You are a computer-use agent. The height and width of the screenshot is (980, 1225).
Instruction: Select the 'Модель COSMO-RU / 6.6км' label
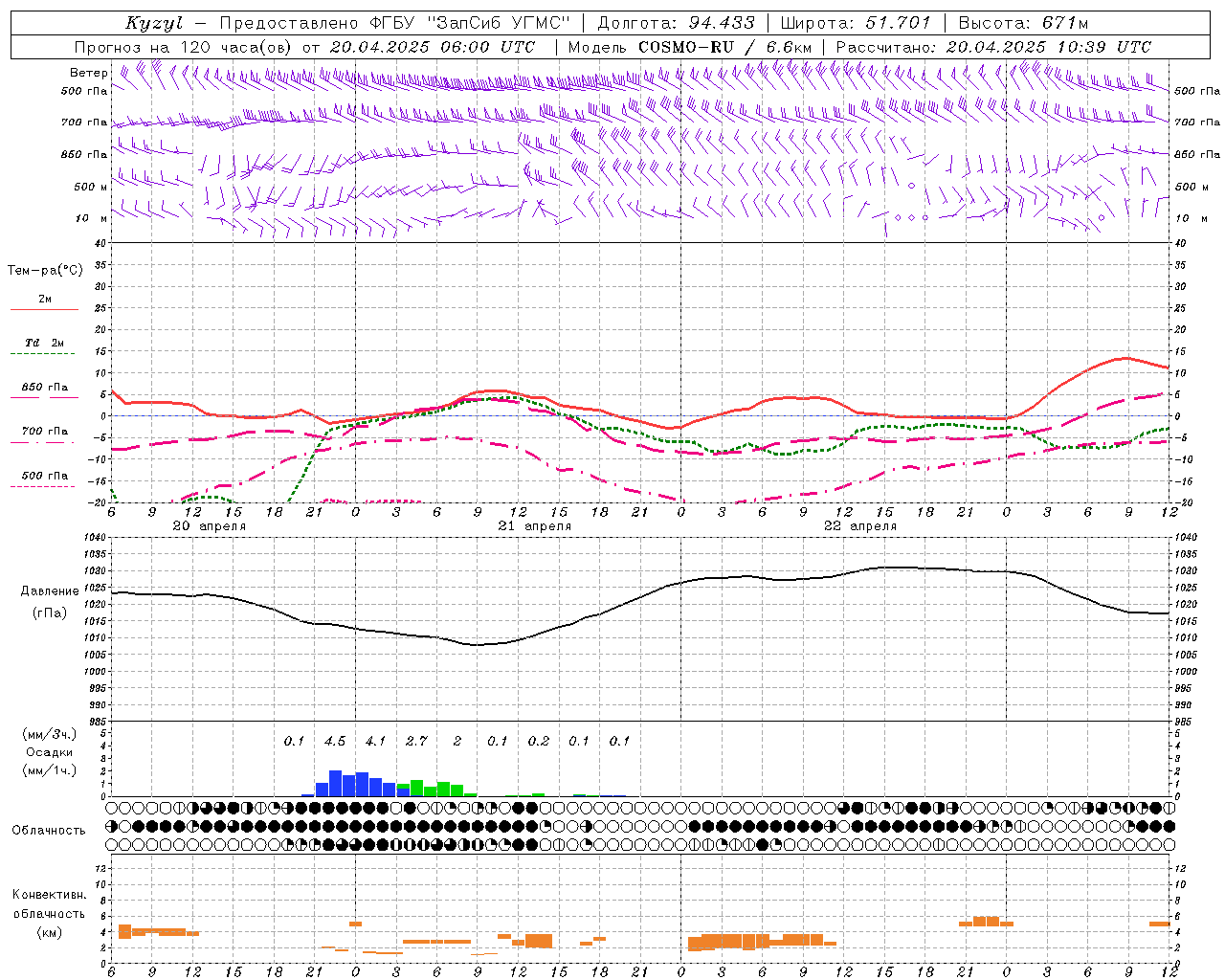(x=690, y=47)
